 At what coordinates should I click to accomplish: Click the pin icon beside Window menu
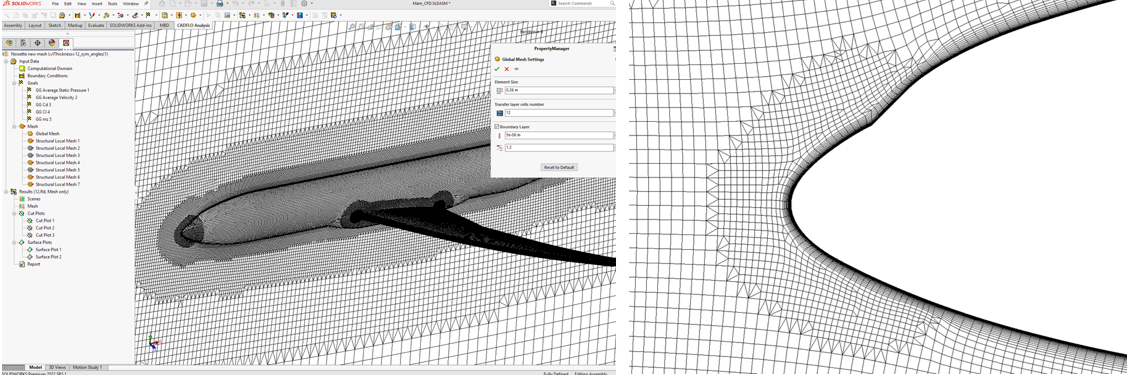(x=145, y=4)
